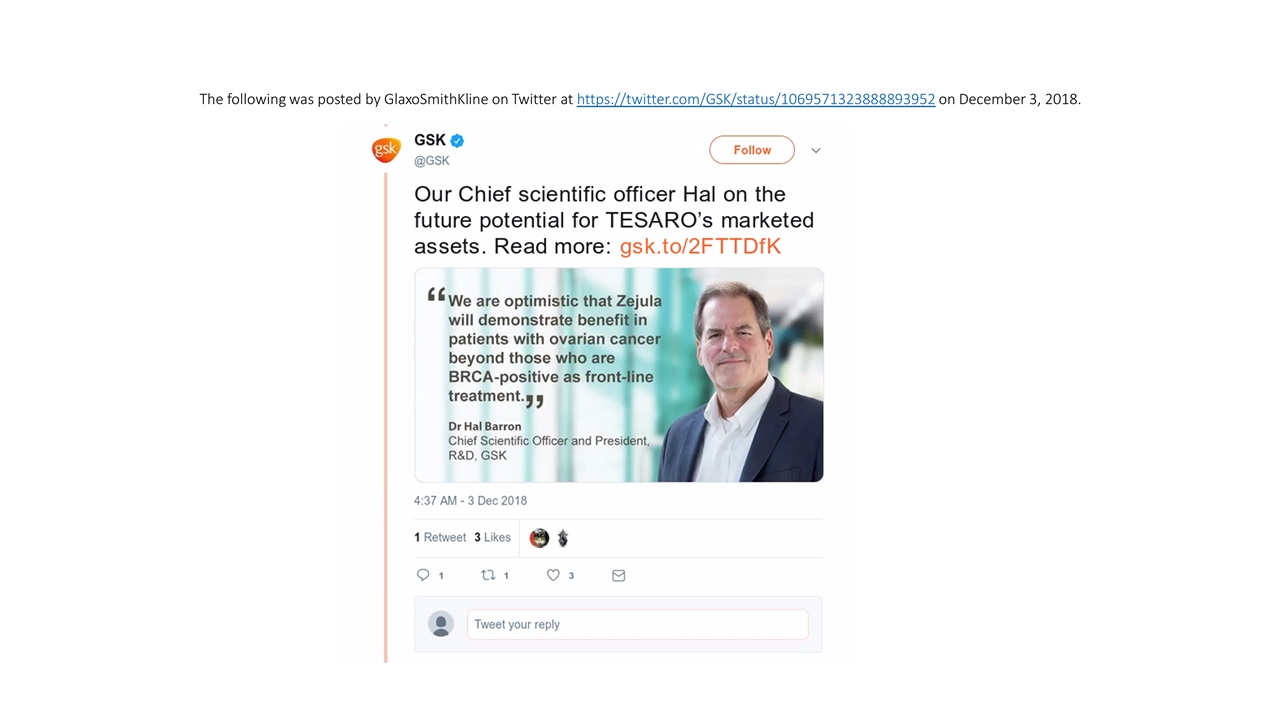Open the @GSK handle profile

point(432,161)
